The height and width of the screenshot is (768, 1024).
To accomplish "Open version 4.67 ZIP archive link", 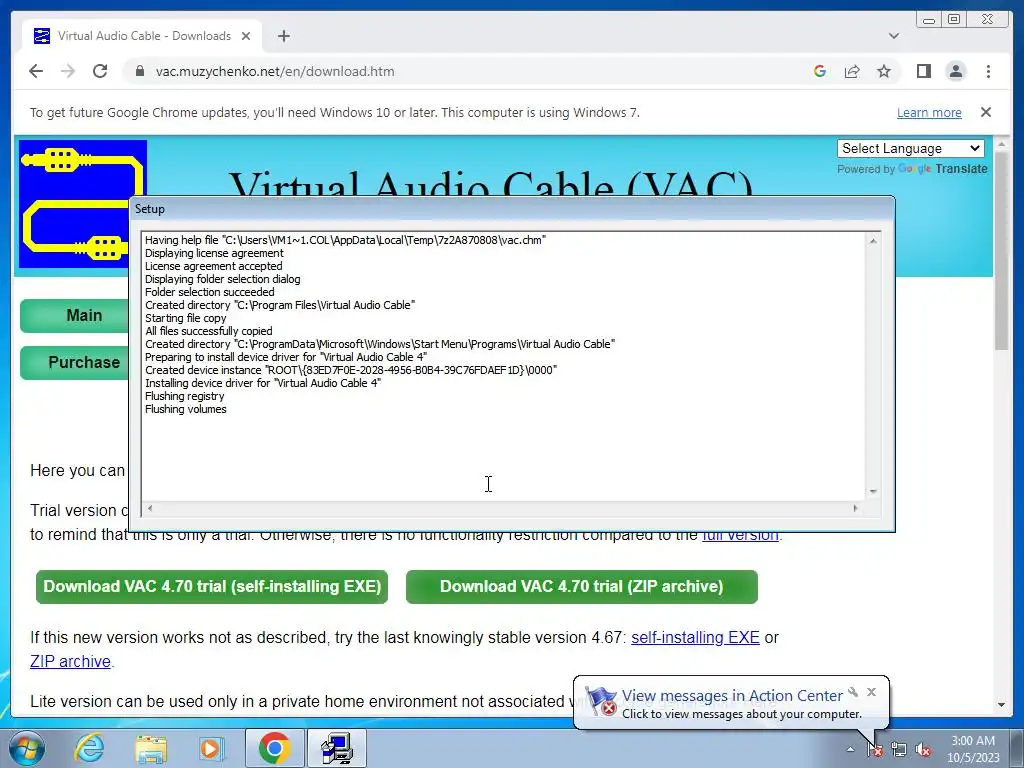I will 71,662.
